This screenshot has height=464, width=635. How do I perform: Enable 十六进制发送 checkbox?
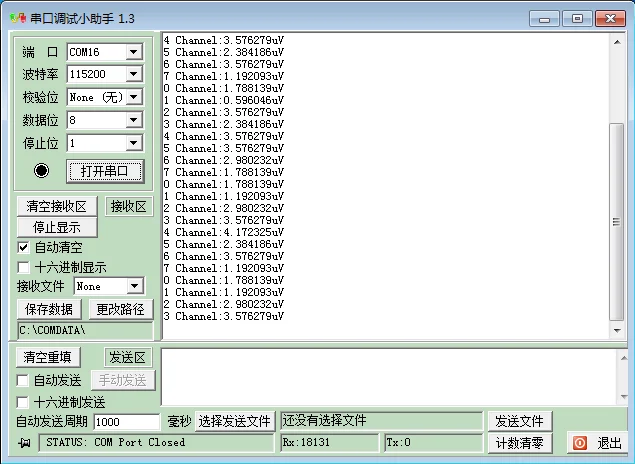click(x=22, y=402)
